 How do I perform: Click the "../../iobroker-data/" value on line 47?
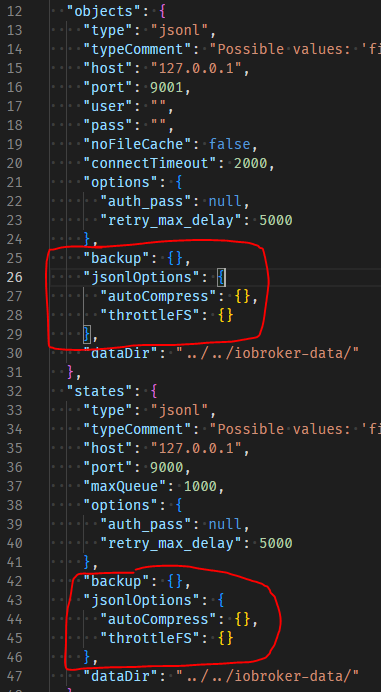click(267, 676)
